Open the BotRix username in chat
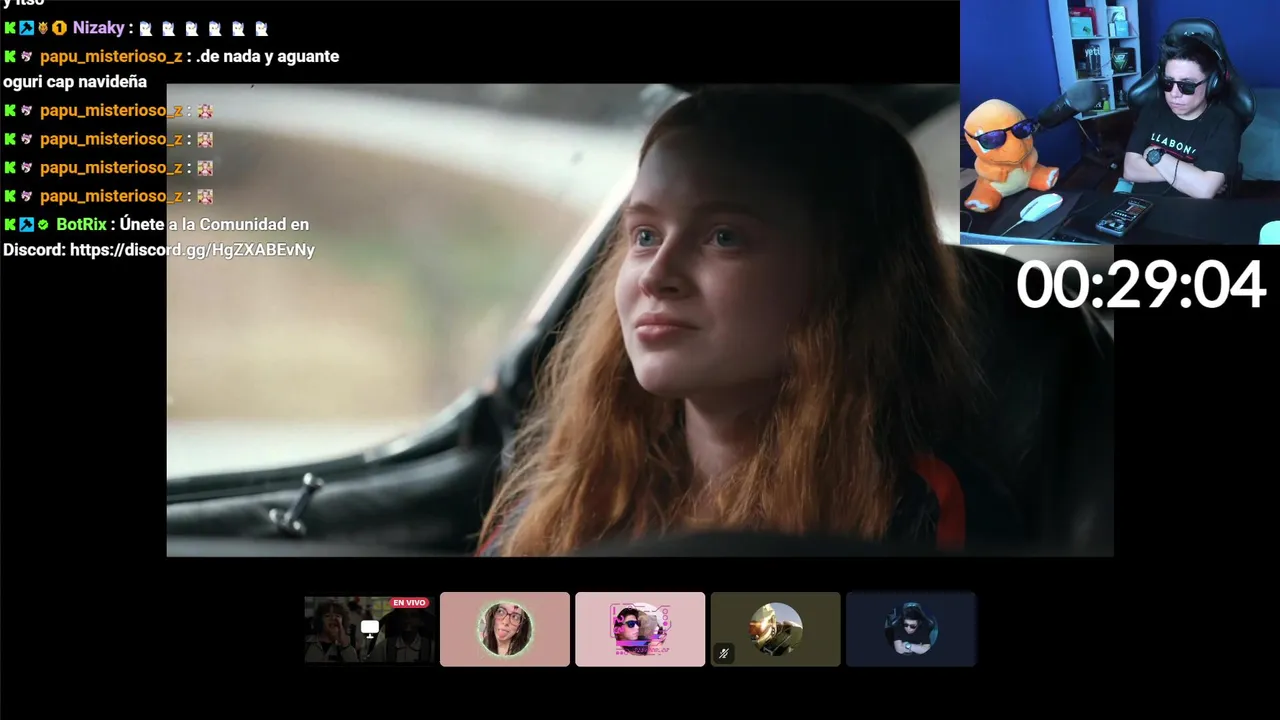This screenshot has height=720, width=1280. pos(81,224)
